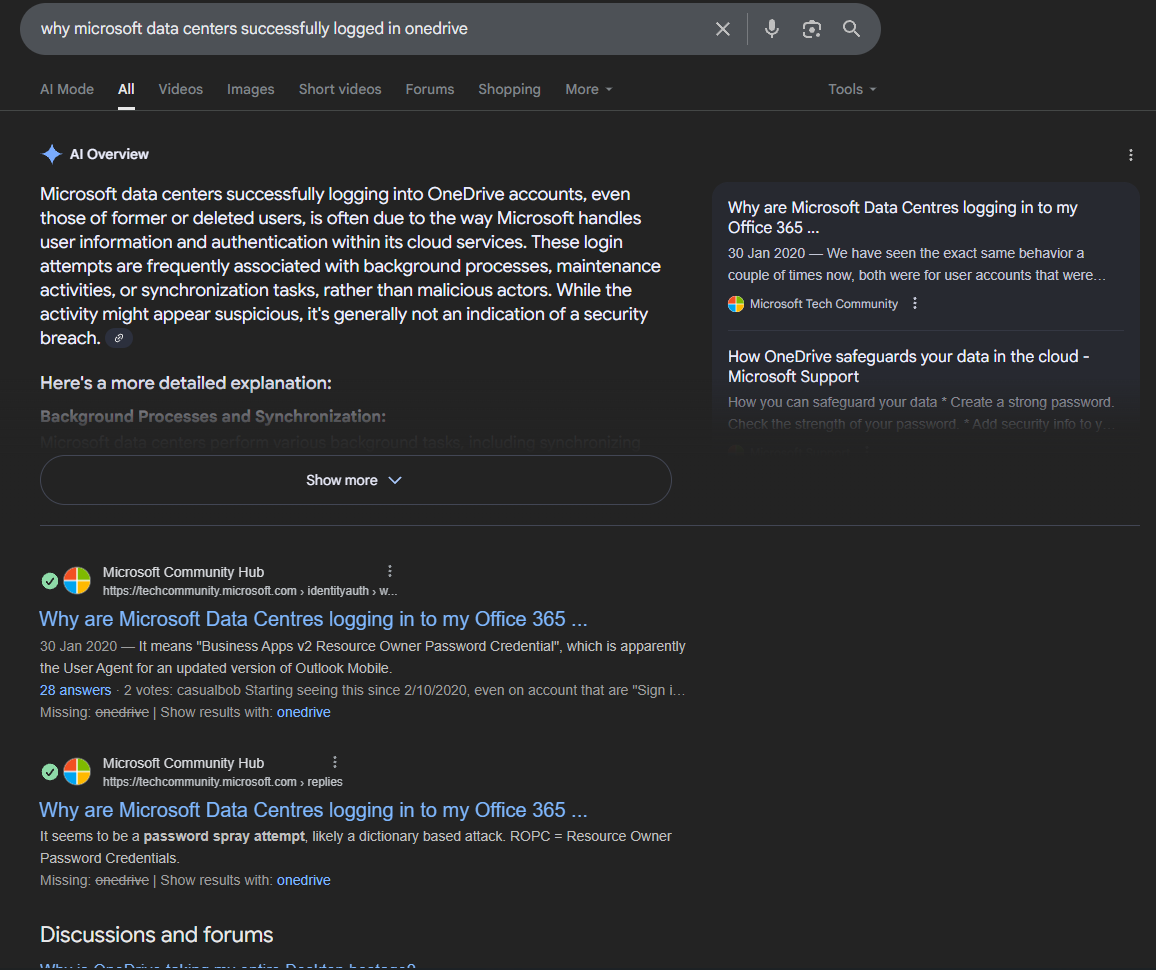Click the 'Discussions and forums' heading
The image size is (1156, 970).
pyautogui.click(x=156, y=935)
